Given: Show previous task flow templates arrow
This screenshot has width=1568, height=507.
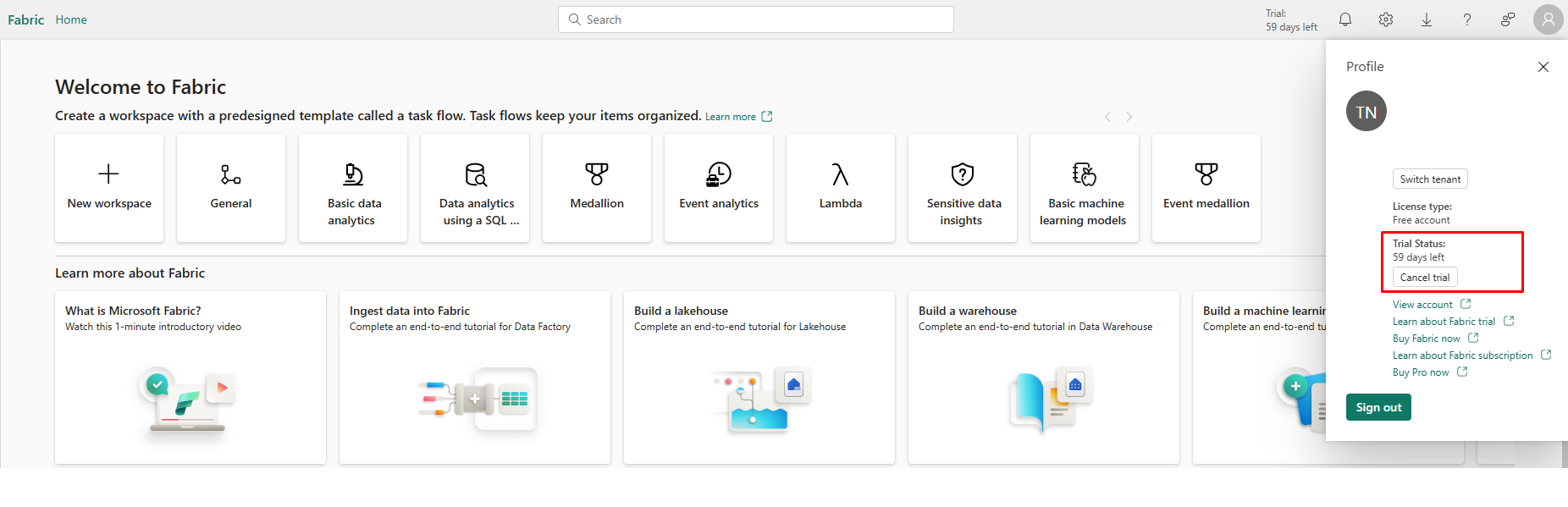Looking at the screenshot, I should (x=1107, y=117).
